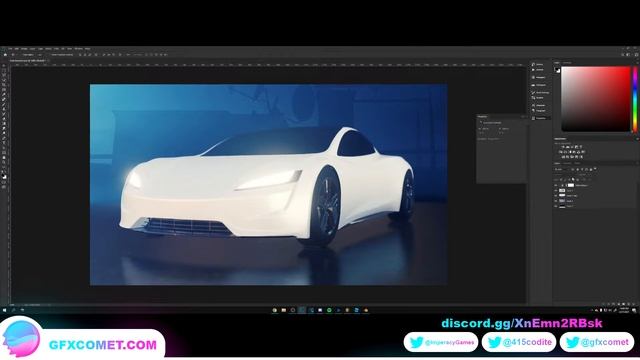
Task: Open the Brush Settings collapsed panel
Action: click(540, 93)
